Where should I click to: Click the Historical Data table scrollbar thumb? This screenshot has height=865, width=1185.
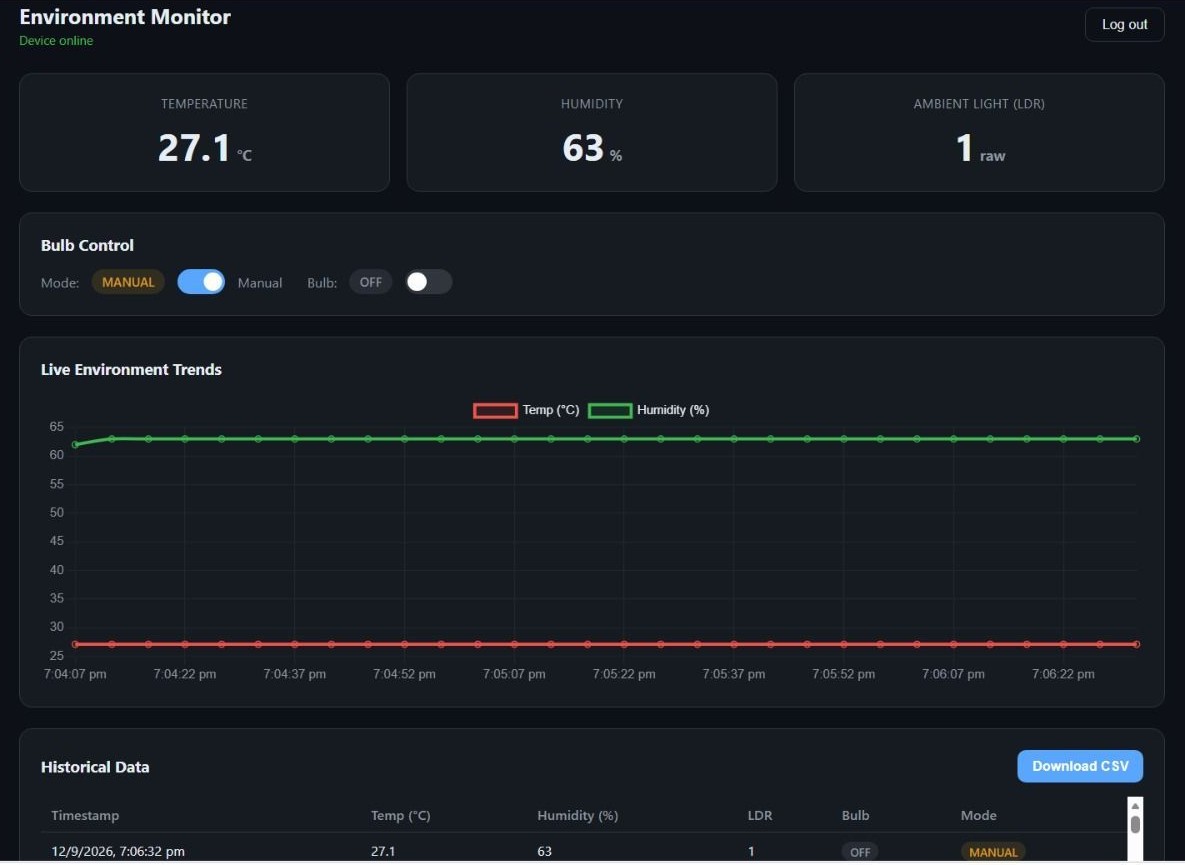click(1135, 824)
